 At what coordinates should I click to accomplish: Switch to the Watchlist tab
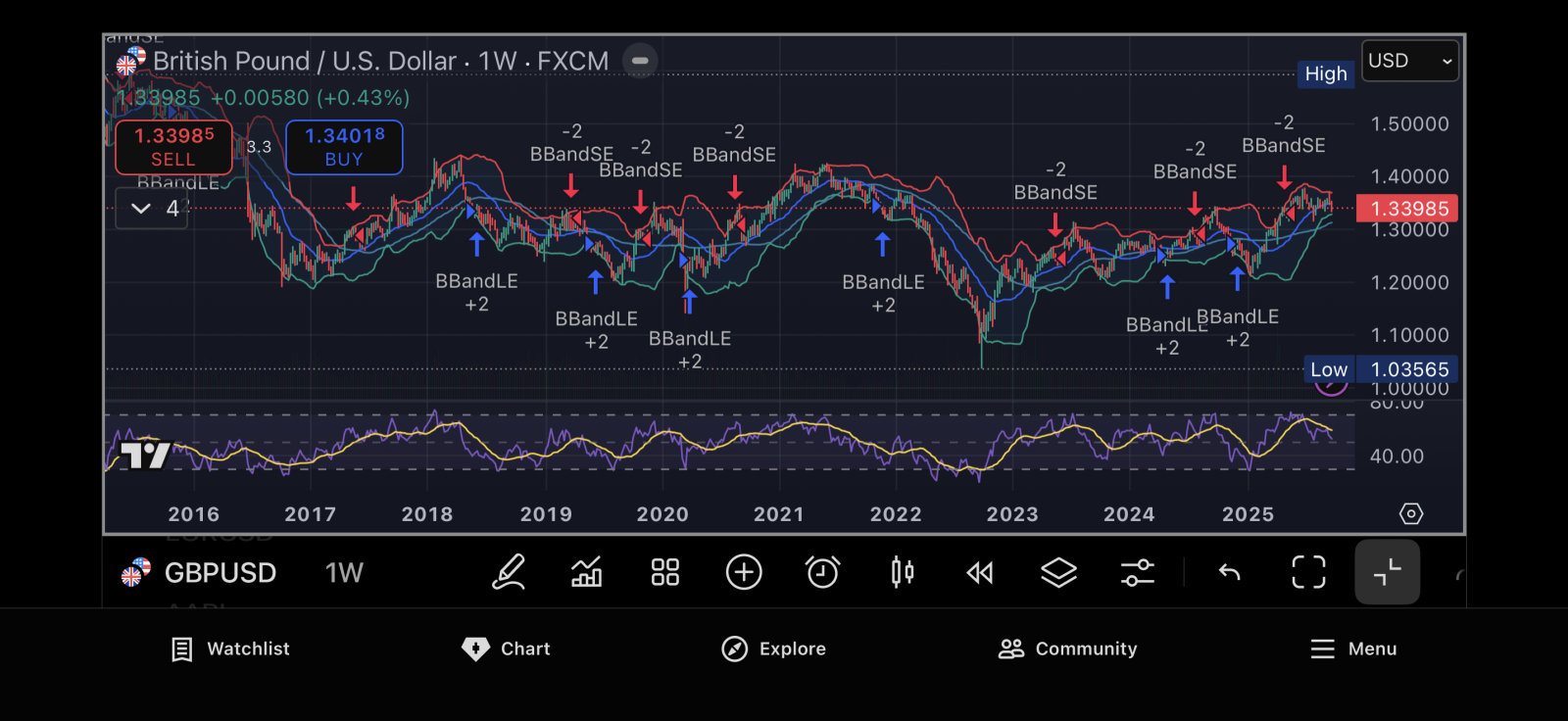230,649
